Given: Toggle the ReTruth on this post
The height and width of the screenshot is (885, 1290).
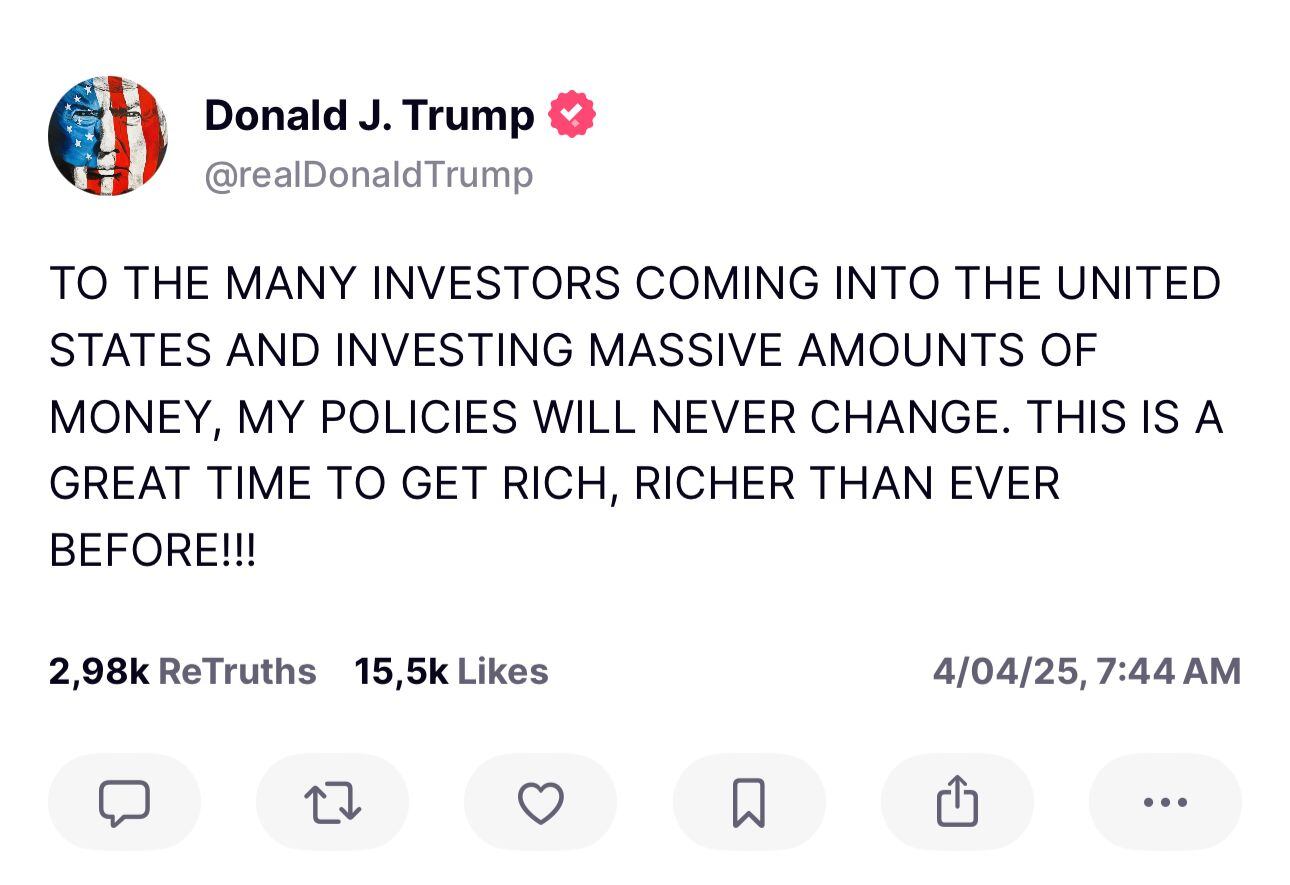Looking at the screenshot, I should [333, 801].
